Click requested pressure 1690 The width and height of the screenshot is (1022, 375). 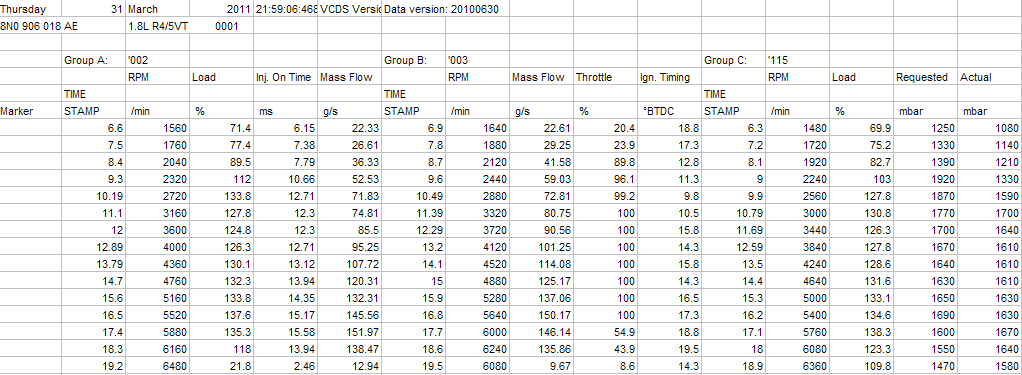[x=926, y=314]
